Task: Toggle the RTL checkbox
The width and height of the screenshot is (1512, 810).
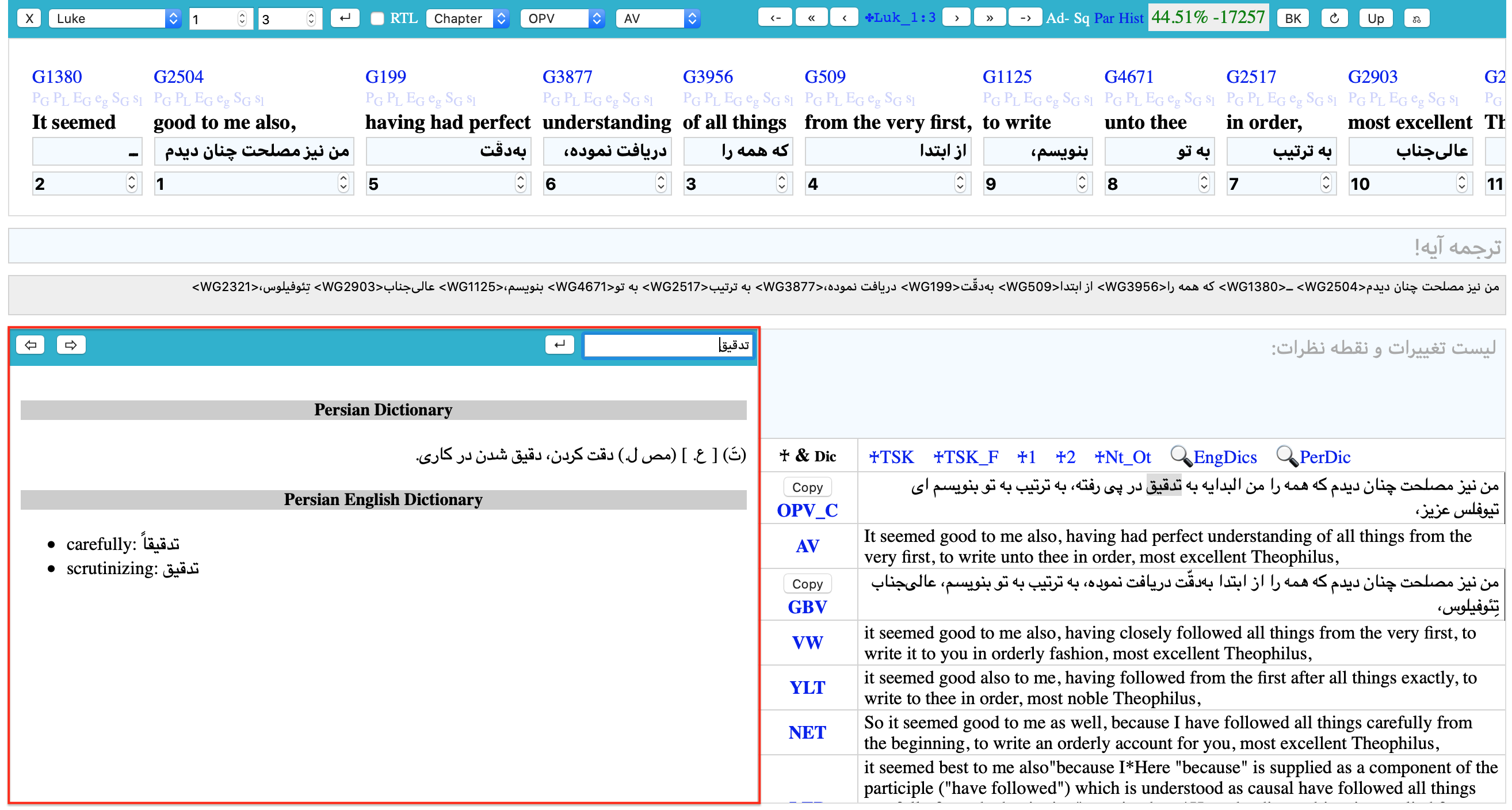Action: click(x=377, y=18)
